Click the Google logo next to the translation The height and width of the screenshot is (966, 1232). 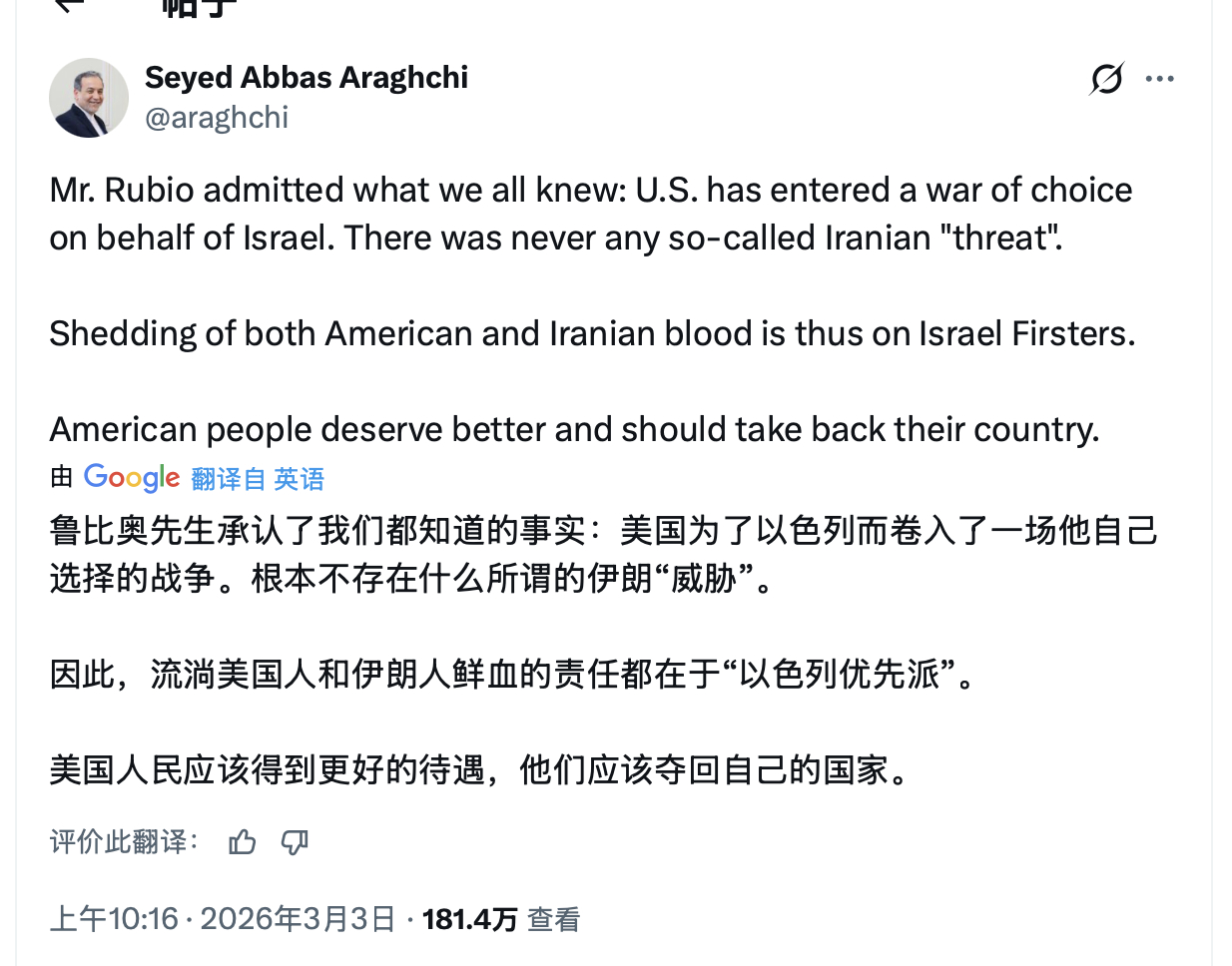tap(131, 477)
